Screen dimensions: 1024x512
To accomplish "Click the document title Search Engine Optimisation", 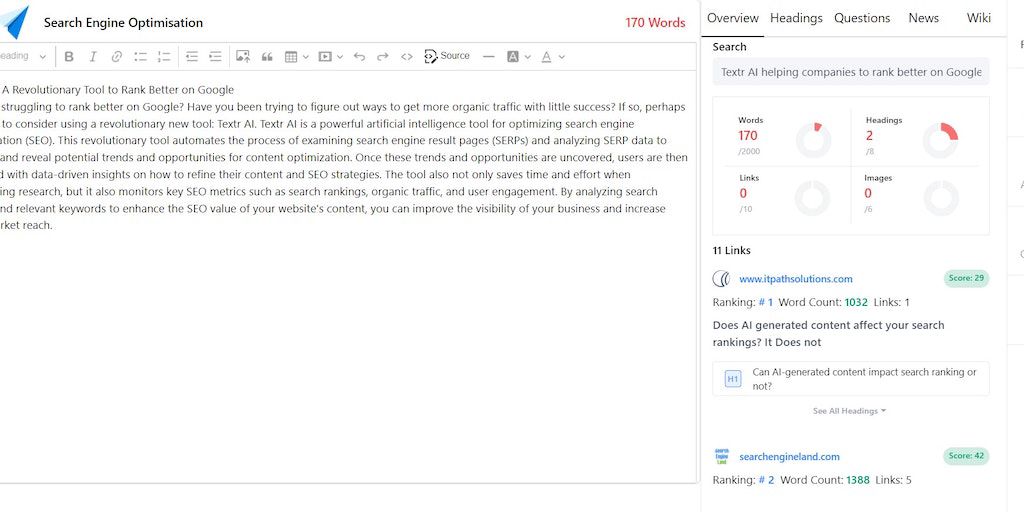I will click(x=123, y=23).
